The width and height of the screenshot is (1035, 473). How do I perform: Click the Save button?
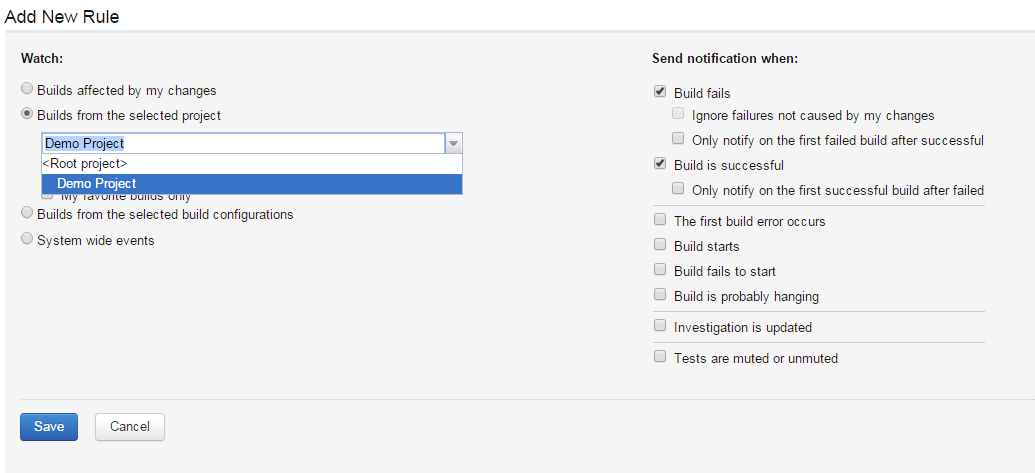[x=48, y=427]
